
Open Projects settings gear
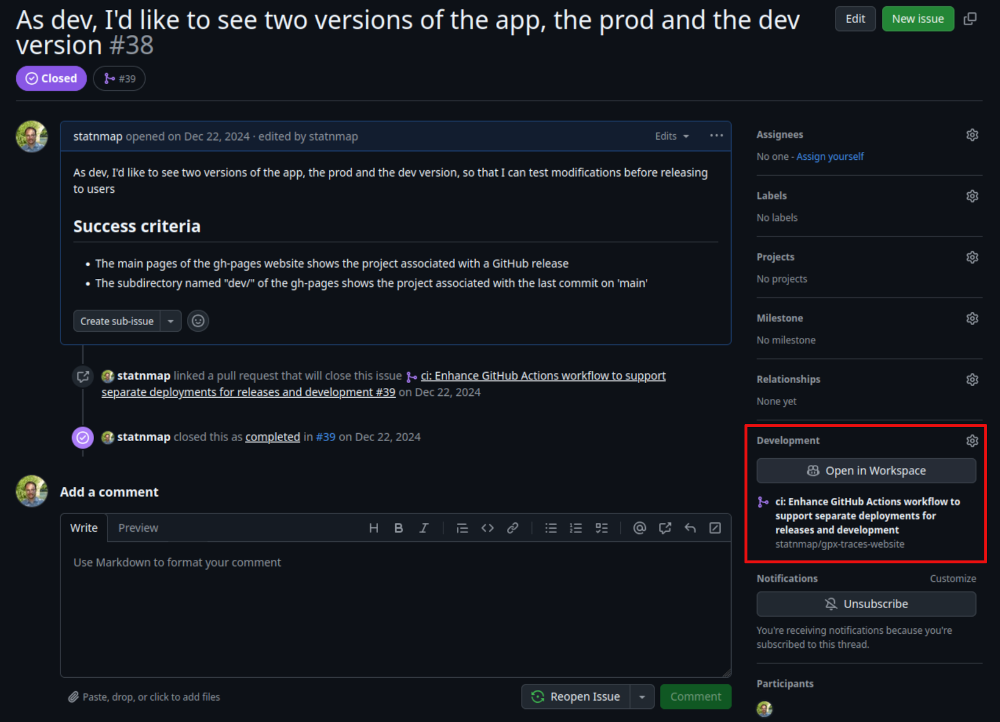pos(972,257)
